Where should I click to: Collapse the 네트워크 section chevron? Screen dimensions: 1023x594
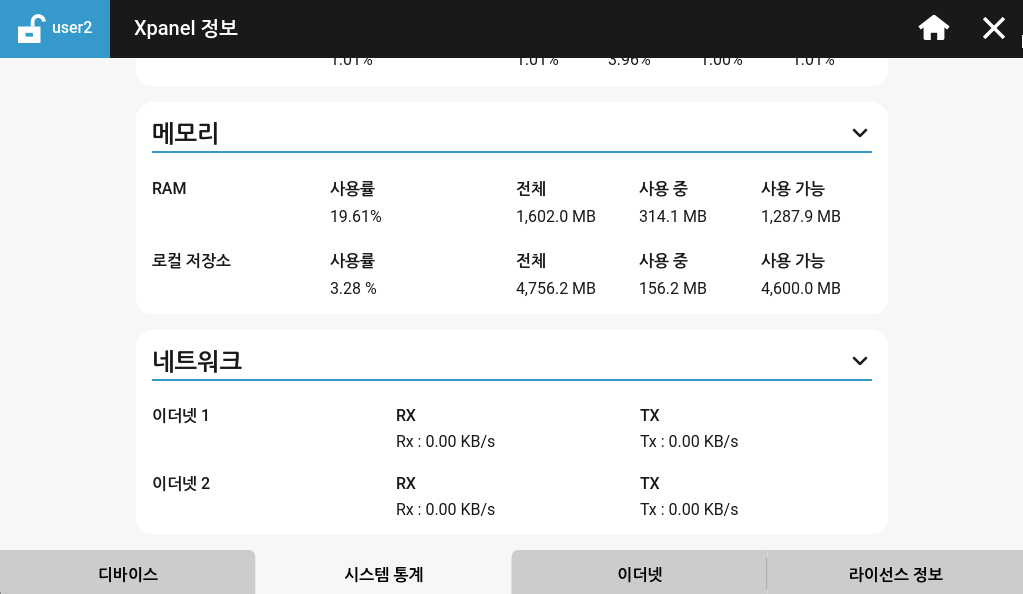(860, 361)
